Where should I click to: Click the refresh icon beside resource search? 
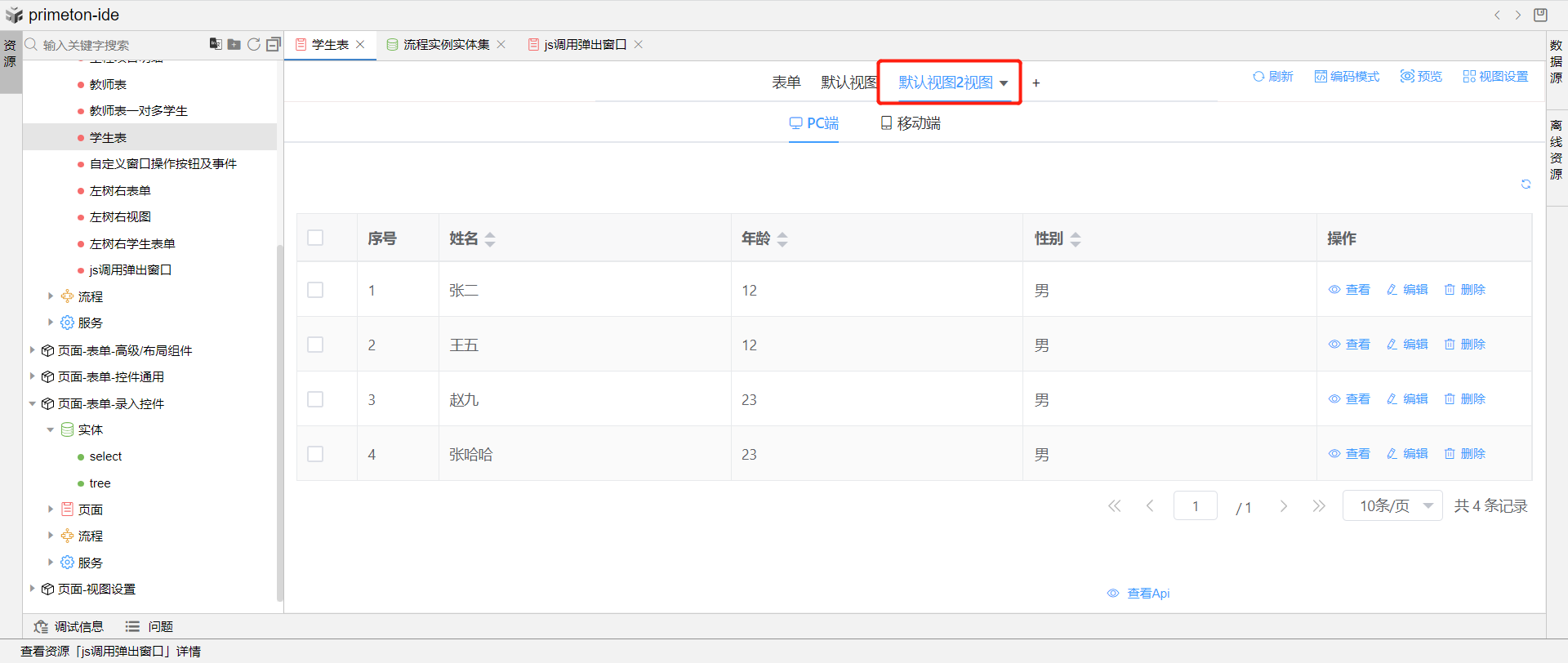[254, 44]
